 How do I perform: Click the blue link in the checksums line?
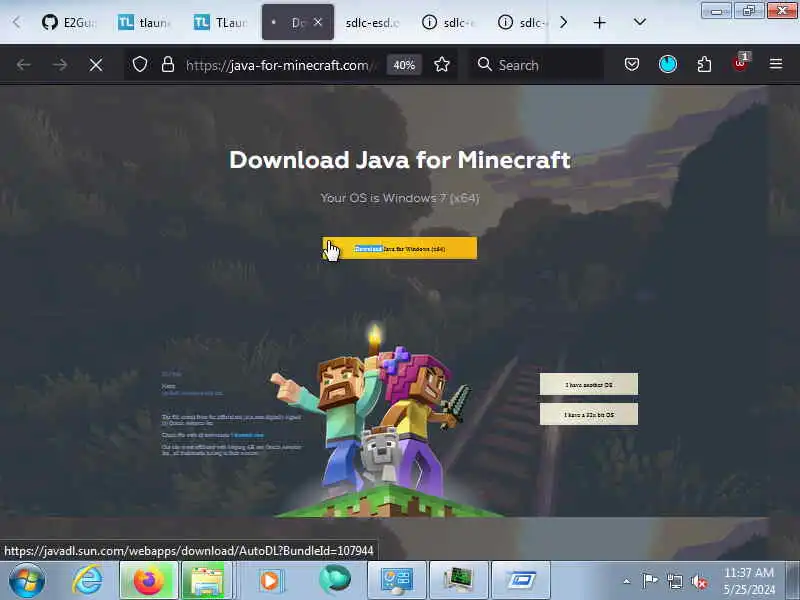pyautogui.click(x=247, y=435)
